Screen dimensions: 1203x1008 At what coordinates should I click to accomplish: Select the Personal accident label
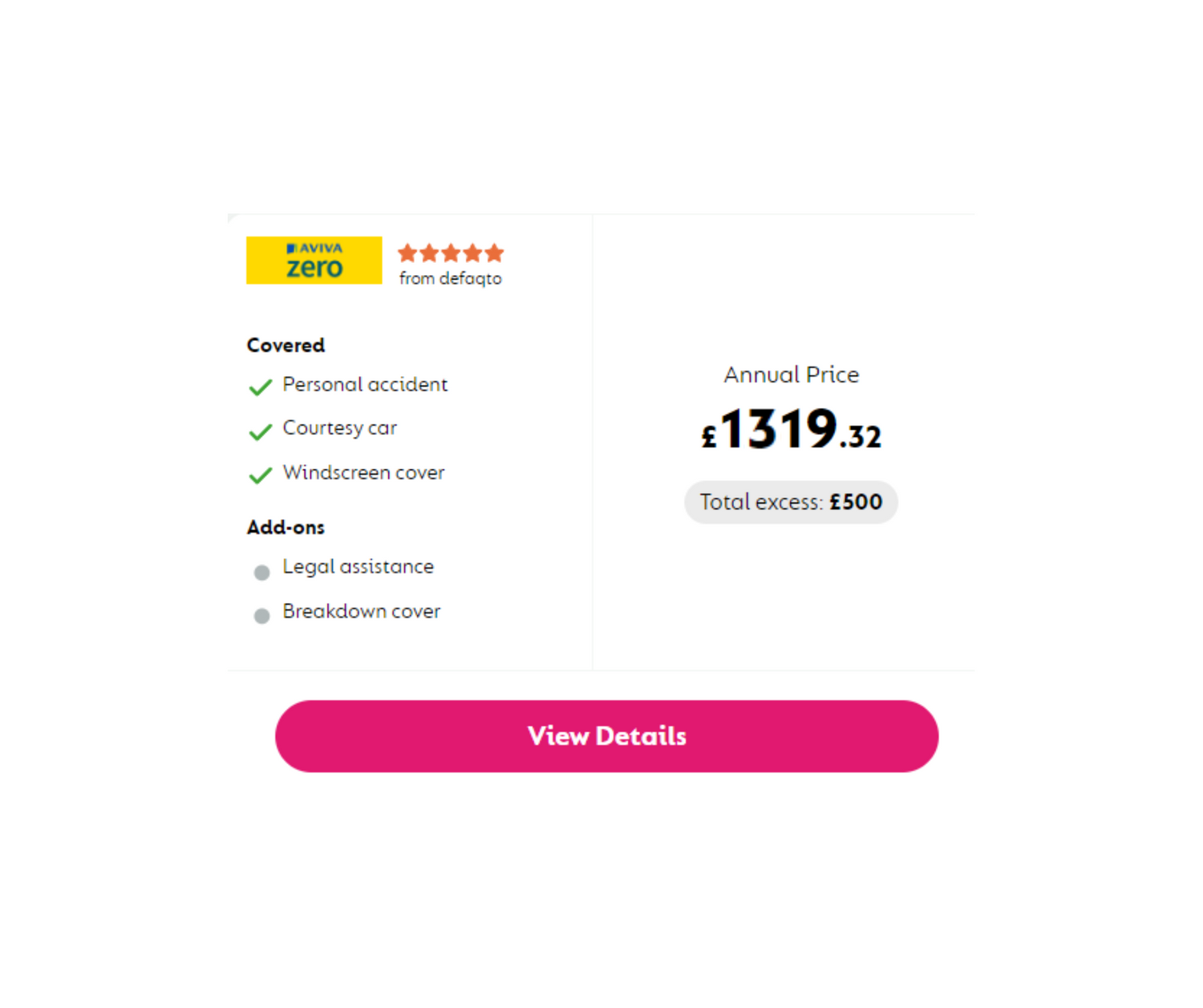click(365, 385)
